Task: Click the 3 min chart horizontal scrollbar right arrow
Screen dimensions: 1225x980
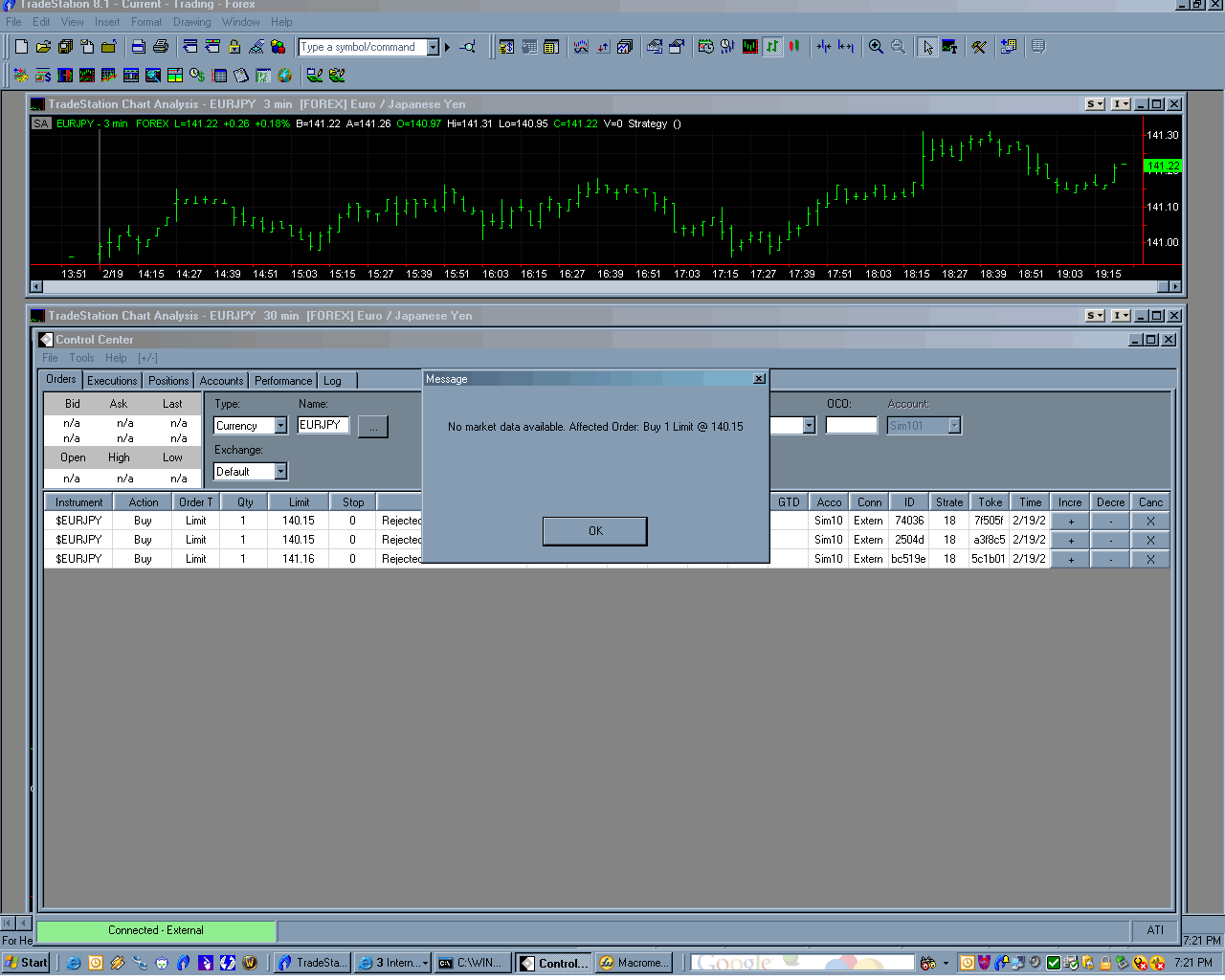Action: point(1176,286)
